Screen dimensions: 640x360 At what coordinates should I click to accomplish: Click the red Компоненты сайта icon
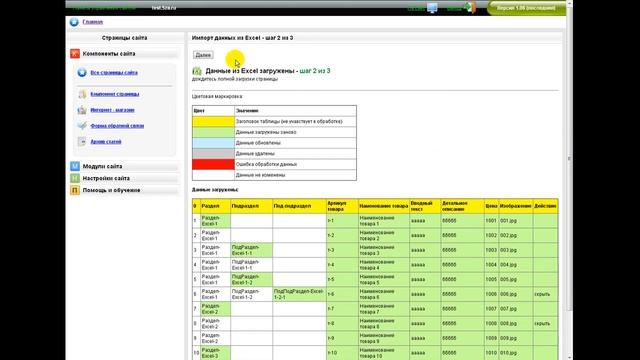pos(75,53)
